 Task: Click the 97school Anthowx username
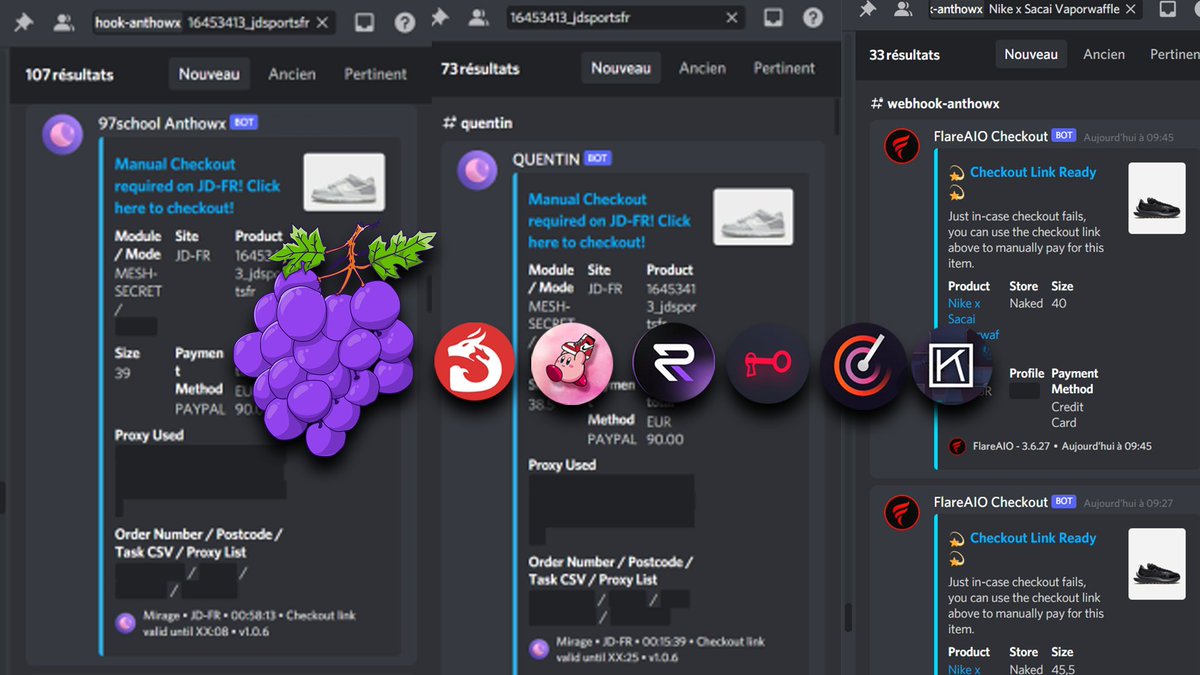point(162,123)
